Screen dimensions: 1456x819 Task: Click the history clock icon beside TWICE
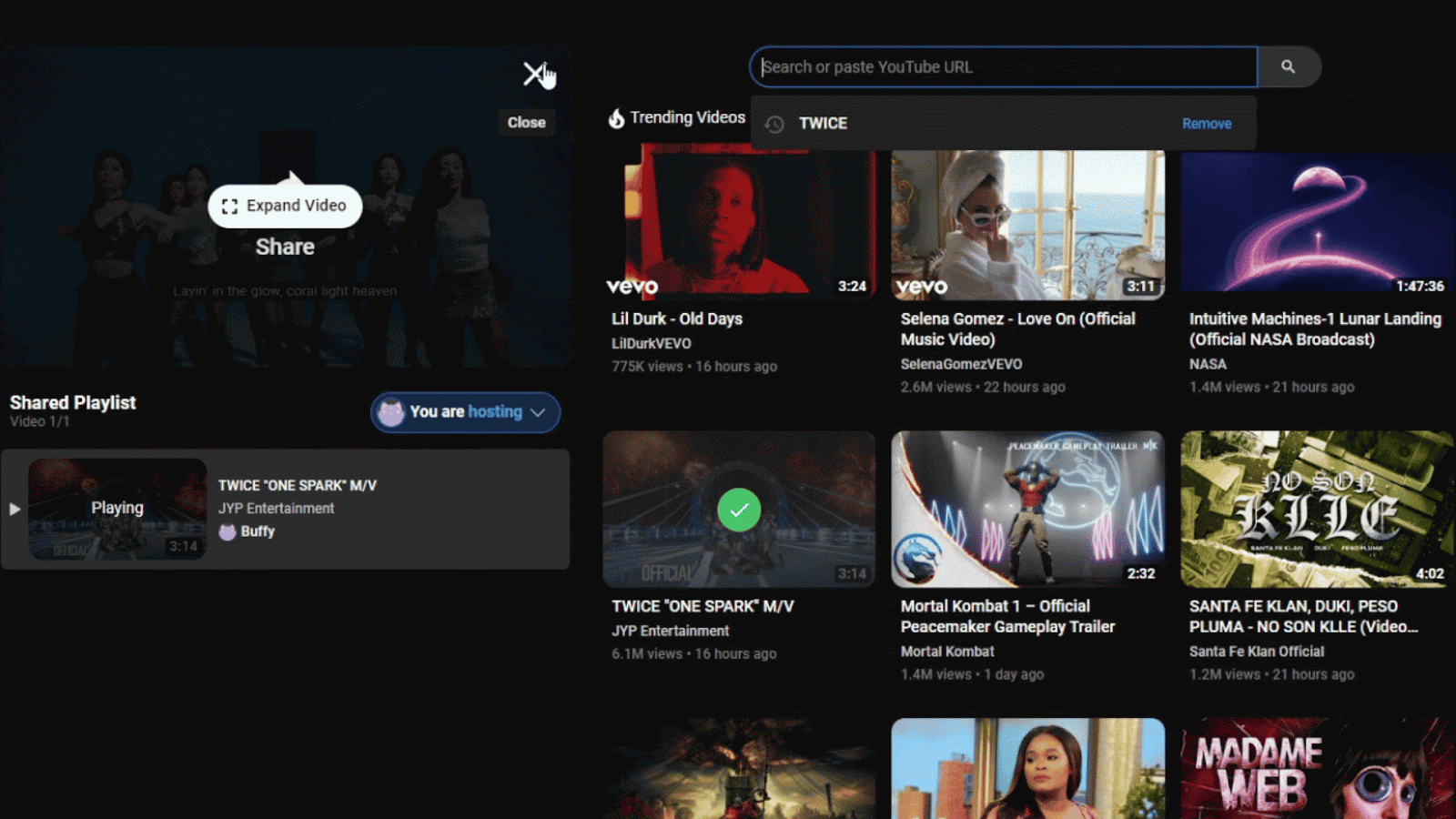[774, 124]
